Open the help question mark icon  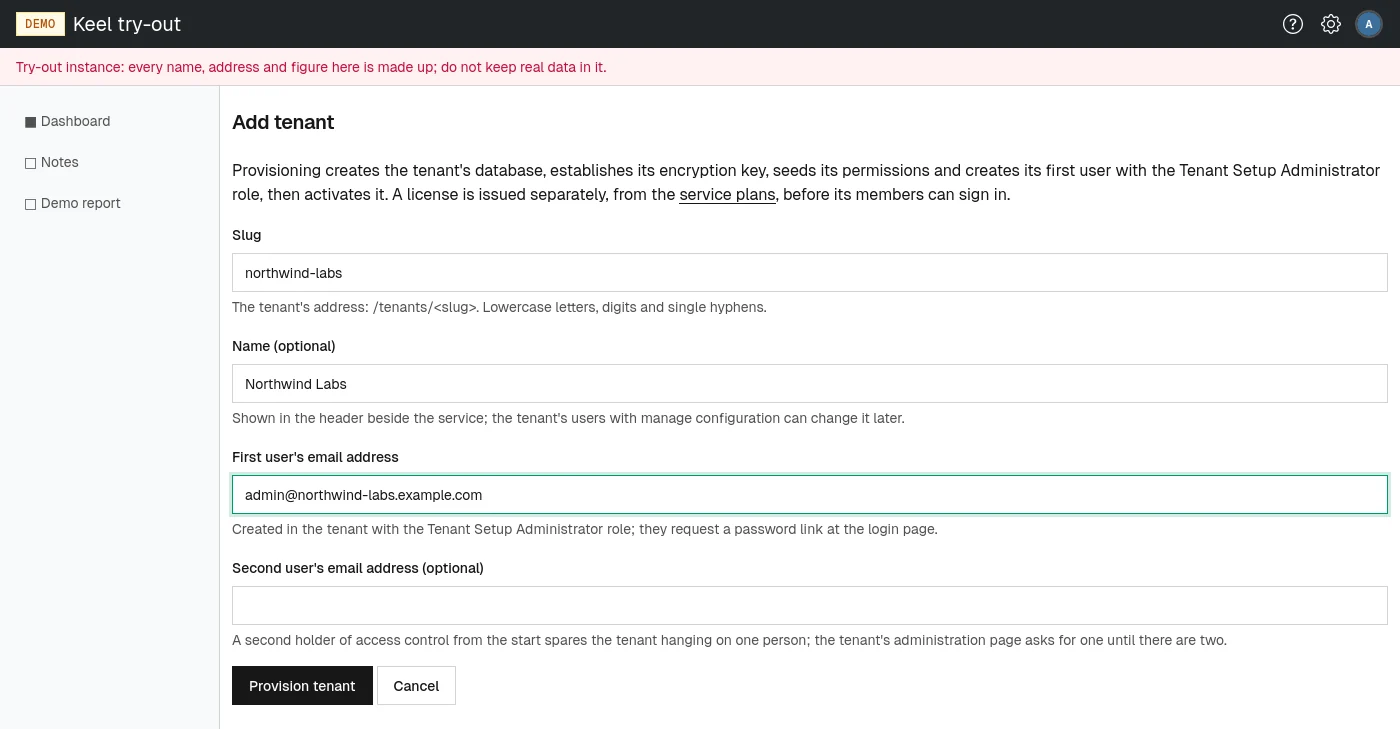[1293, 24]
